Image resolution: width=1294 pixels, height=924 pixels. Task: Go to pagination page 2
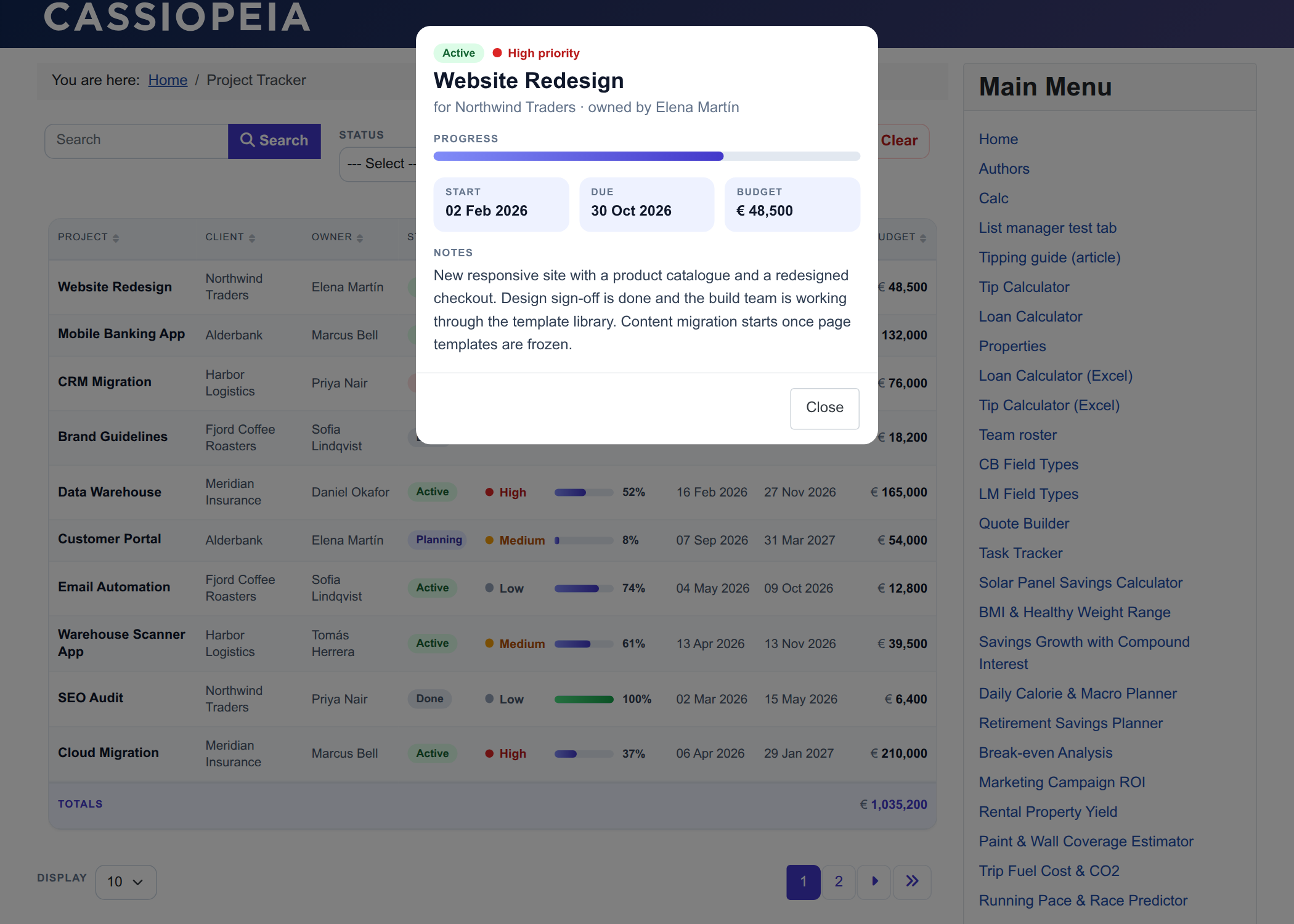pos(839,882)
